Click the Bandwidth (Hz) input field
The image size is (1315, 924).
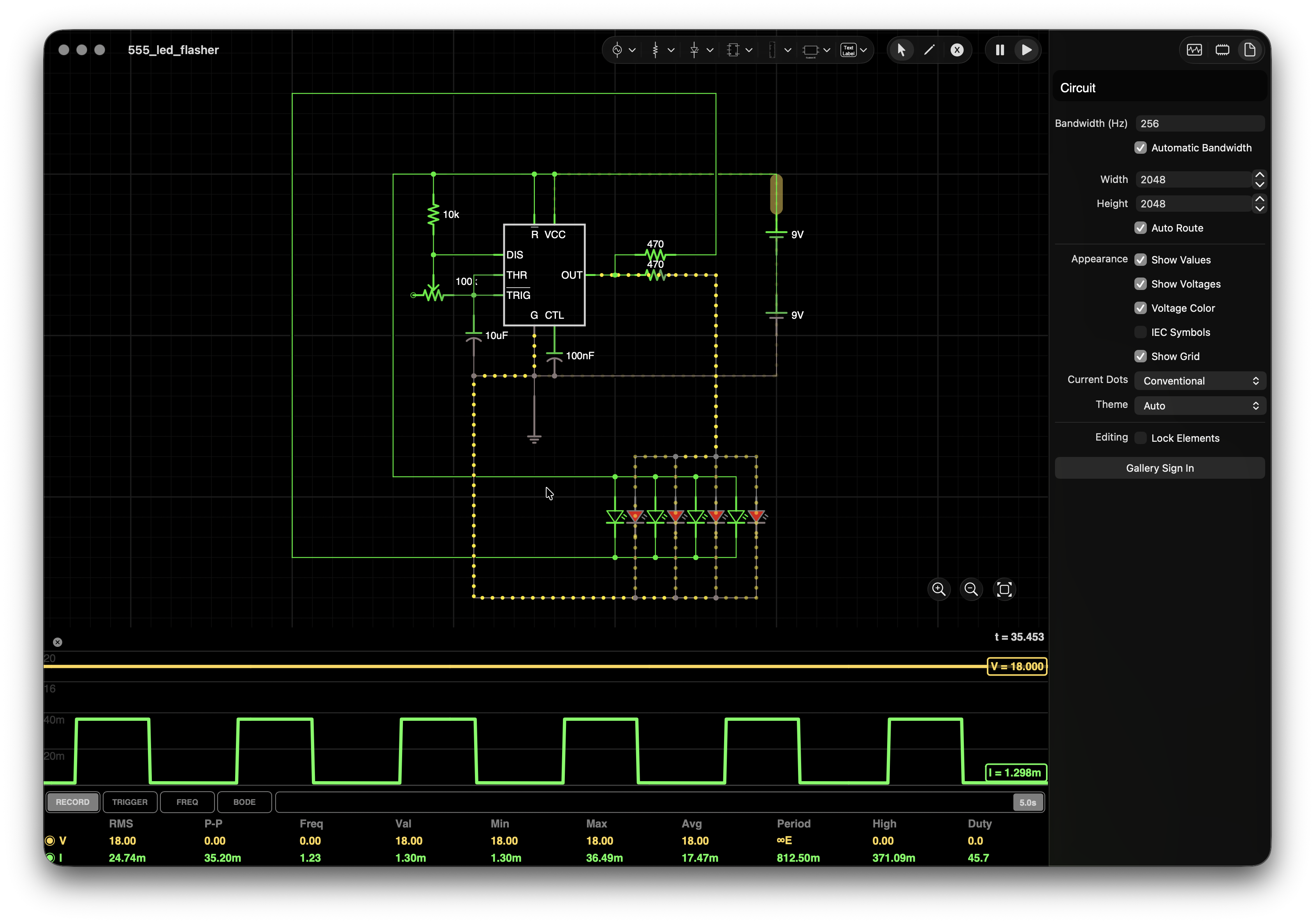(x=1200, y=124)
